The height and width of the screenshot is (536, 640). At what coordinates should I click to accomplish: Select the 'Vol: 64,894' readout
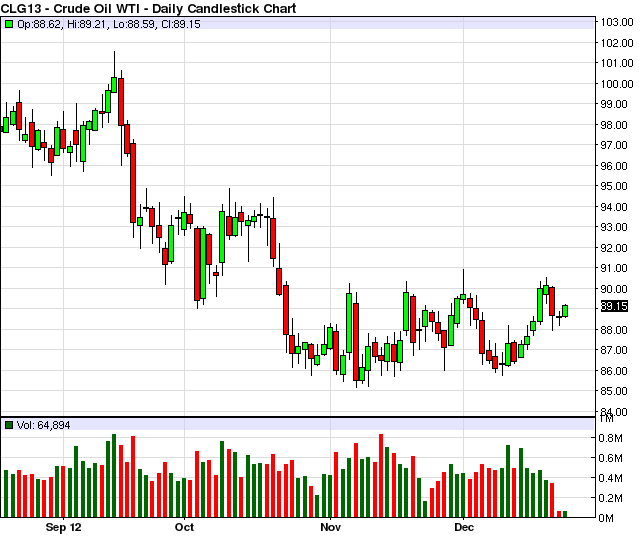click(x=44, y=425)
